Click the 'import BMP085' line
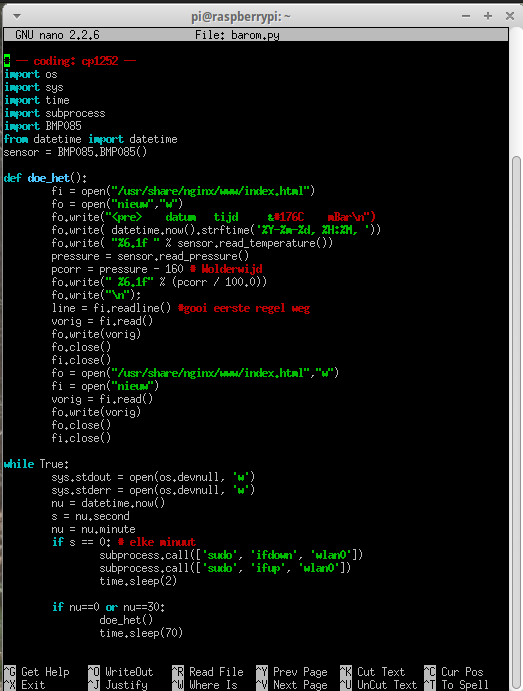 [42, 126]
